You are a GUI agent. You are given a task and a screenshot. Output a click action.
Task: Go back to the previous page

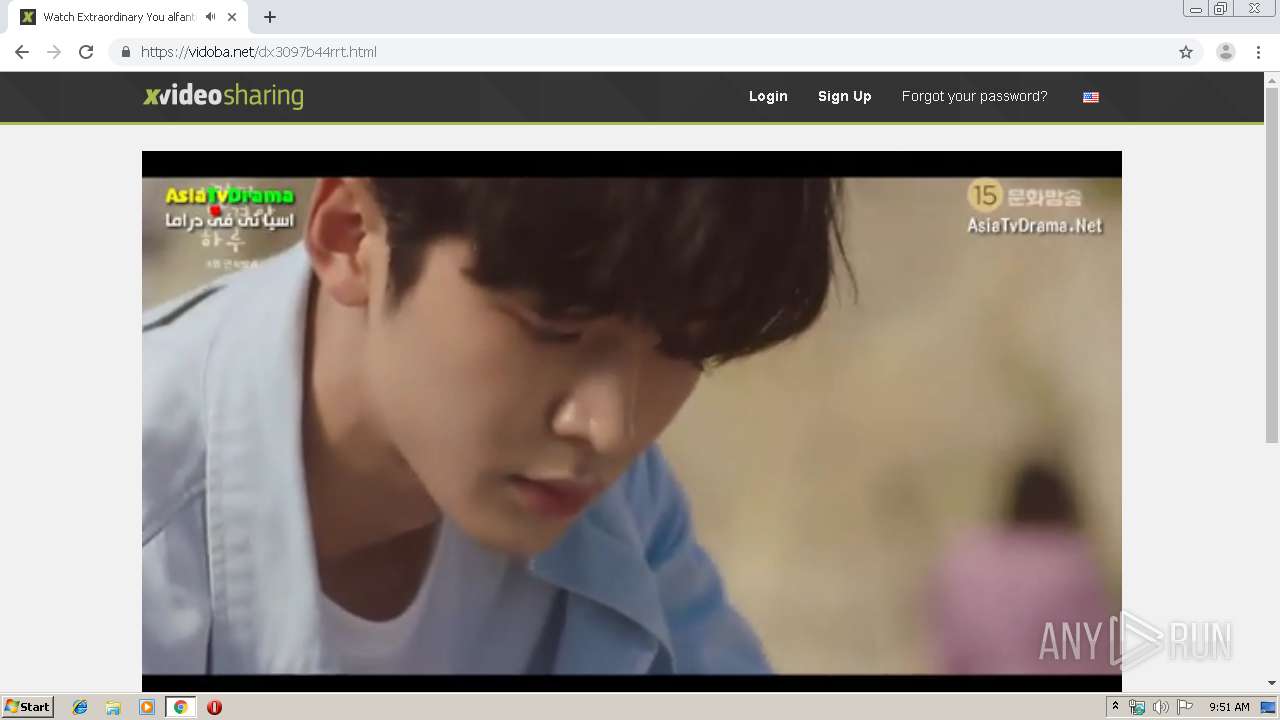[22, 52]
